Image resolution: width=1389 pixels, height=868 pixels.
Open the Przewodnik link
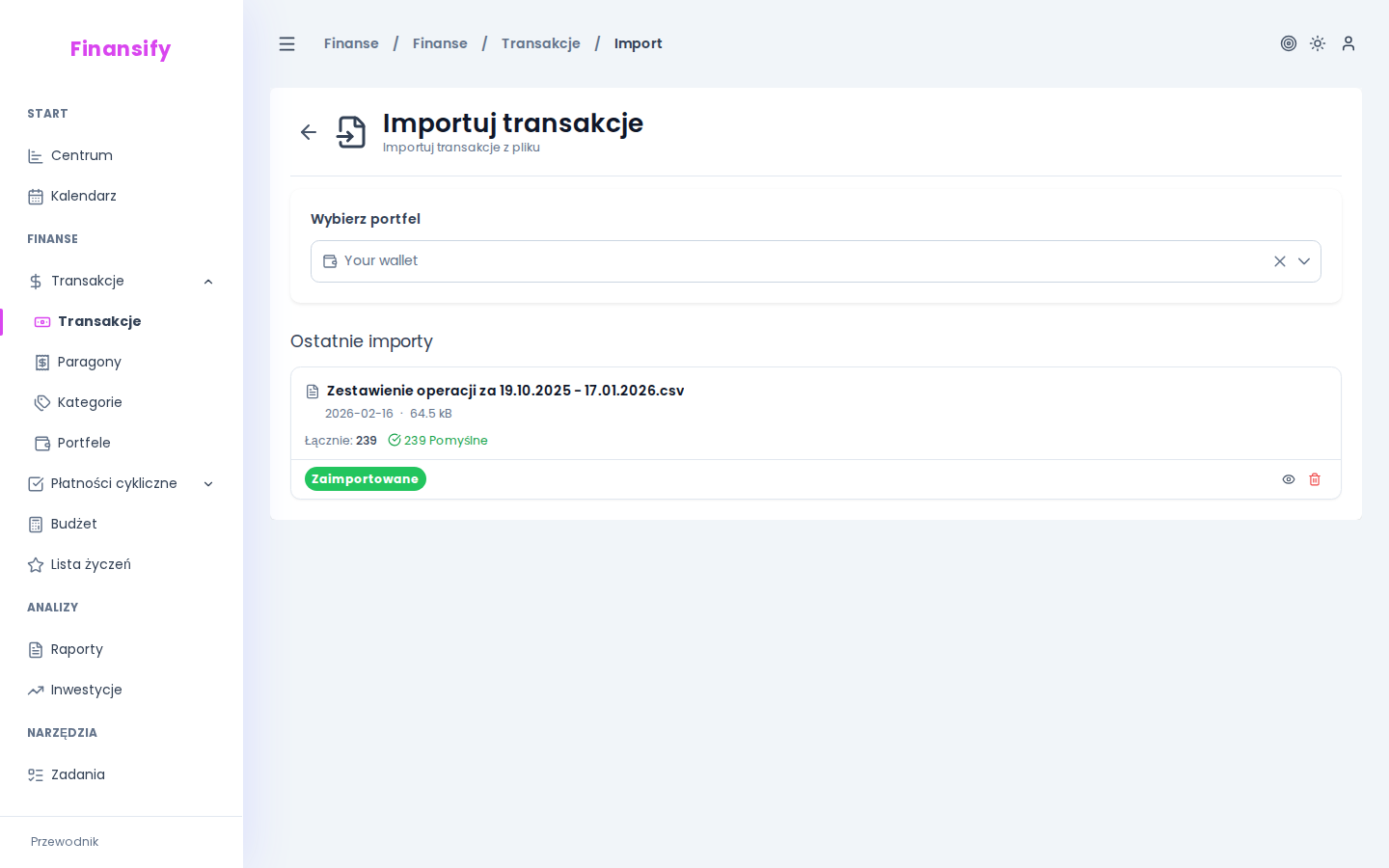64,842
